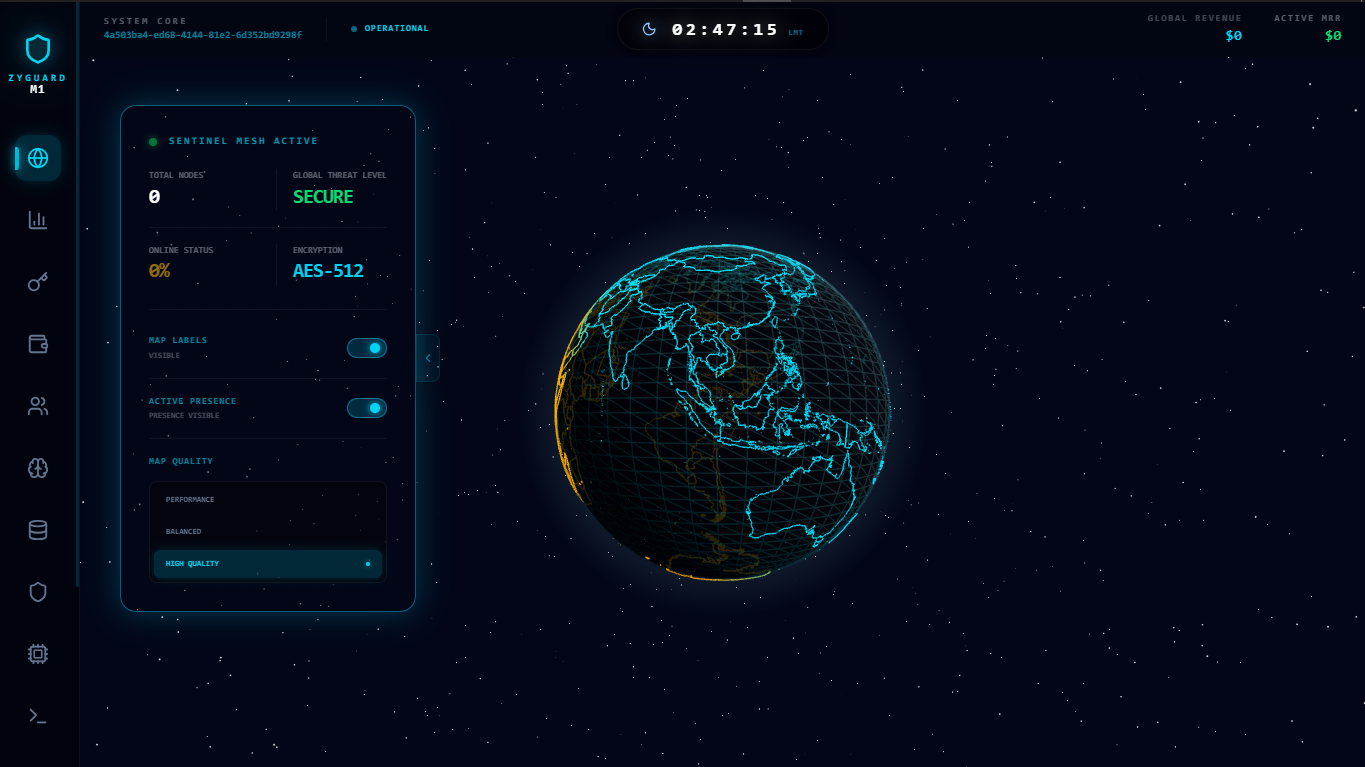Select Performance map quality
Screen dimensions: 1365x767
point(268,499)
